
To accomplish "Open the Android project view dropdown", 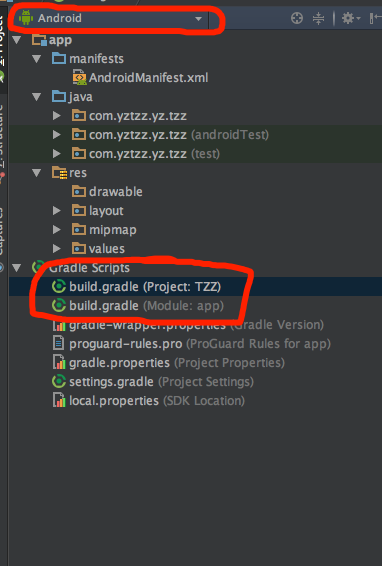I will coord(112,18).
